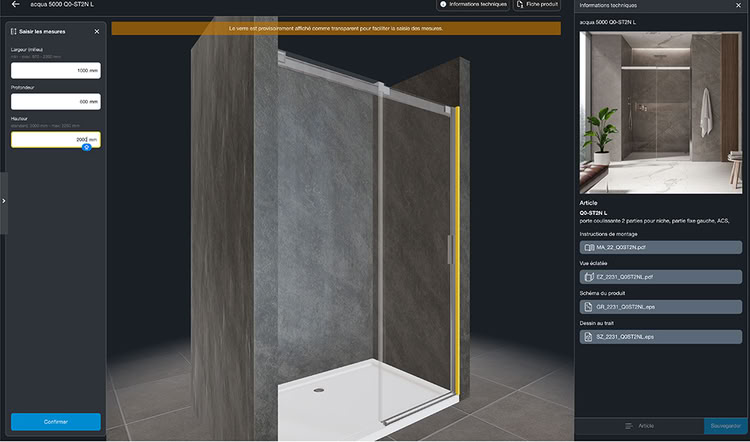Click the document icon of GR_2231_Q0ST2NL.eps
Viewport: 750px width, 442px height.
[589, 307]
